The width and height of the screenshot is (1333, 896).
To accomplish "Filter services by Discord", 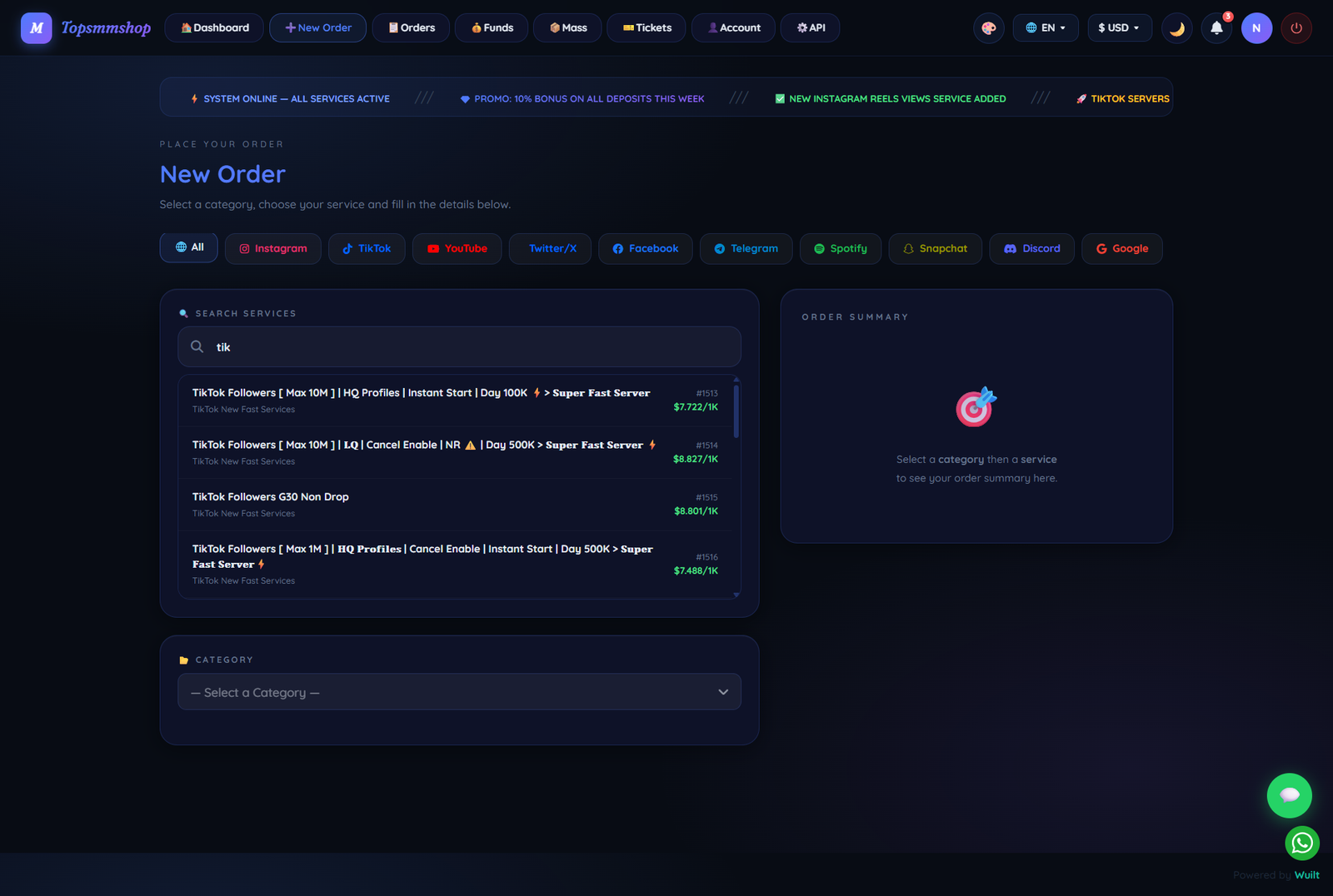I will click(1031, 248).
